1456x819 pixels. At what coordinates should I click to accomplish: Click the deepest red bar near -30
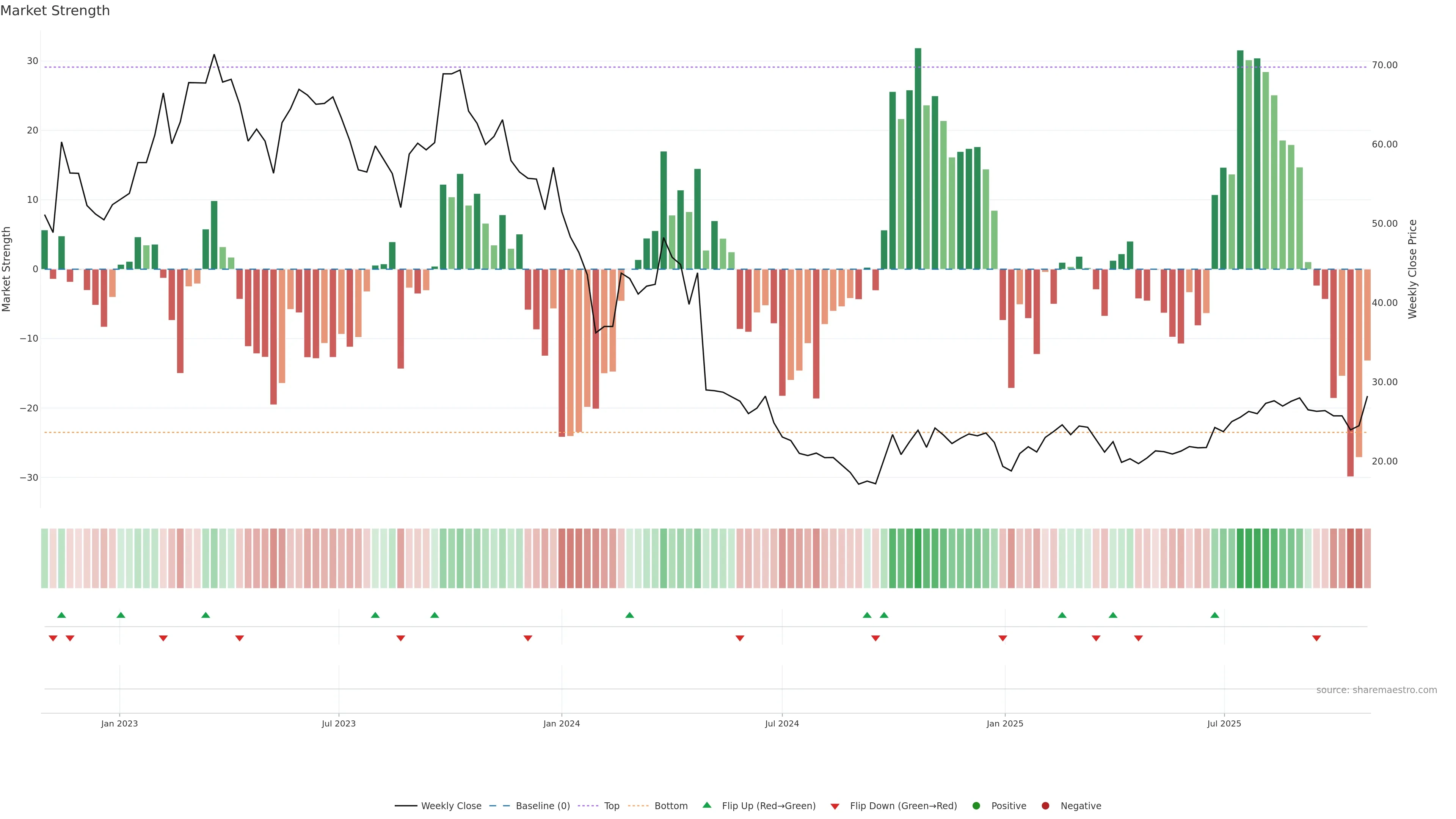(x=1350, y=373)
